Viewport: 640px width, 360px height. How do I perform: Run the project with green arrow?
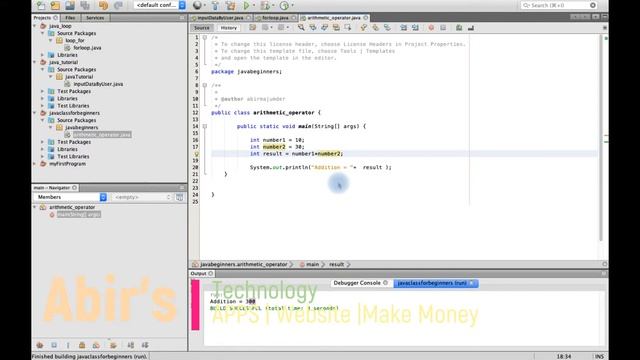pos(247,5)
